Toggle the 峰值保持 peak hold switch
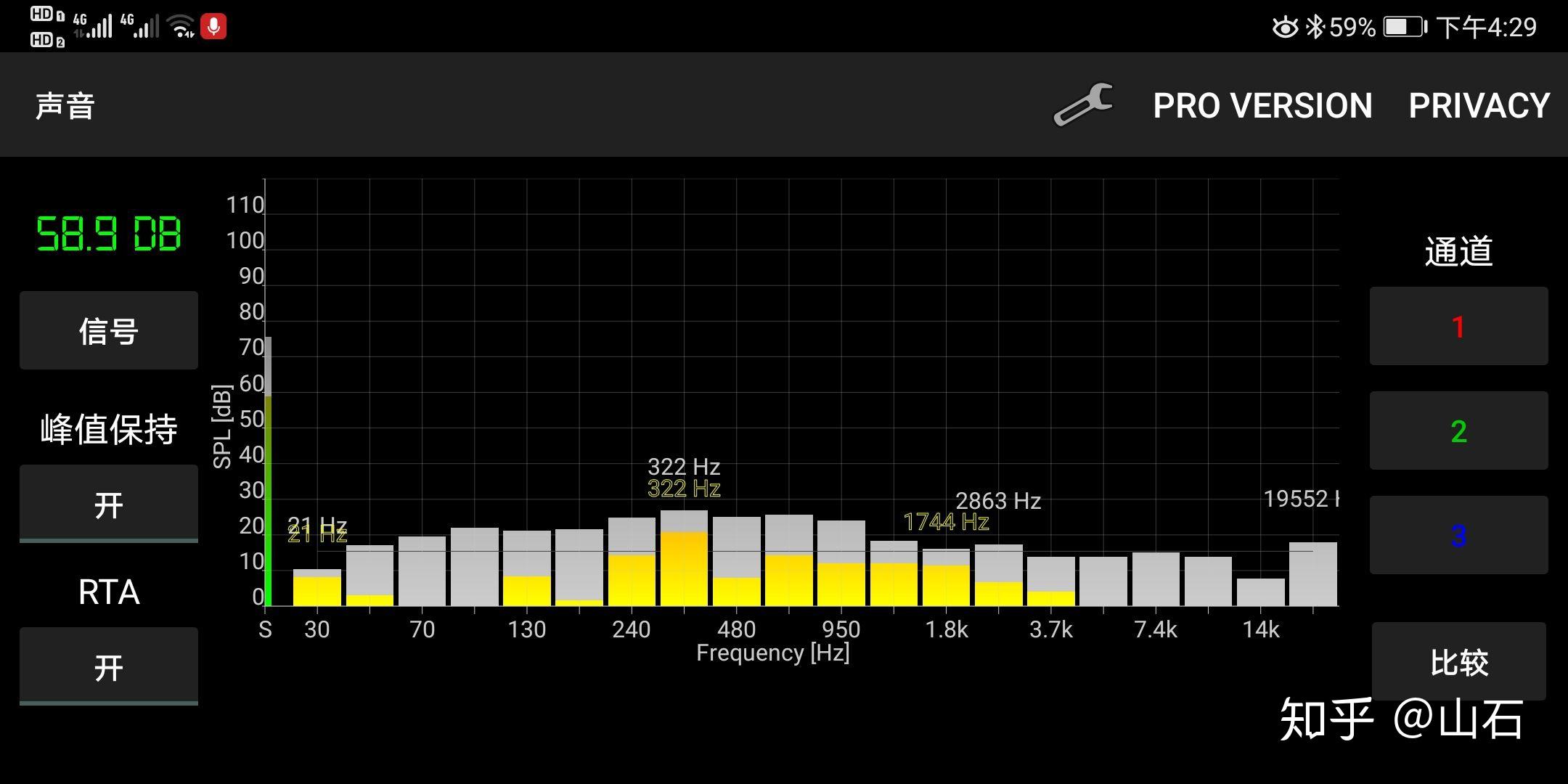1568x784 pixels. [x=109, y=505]
